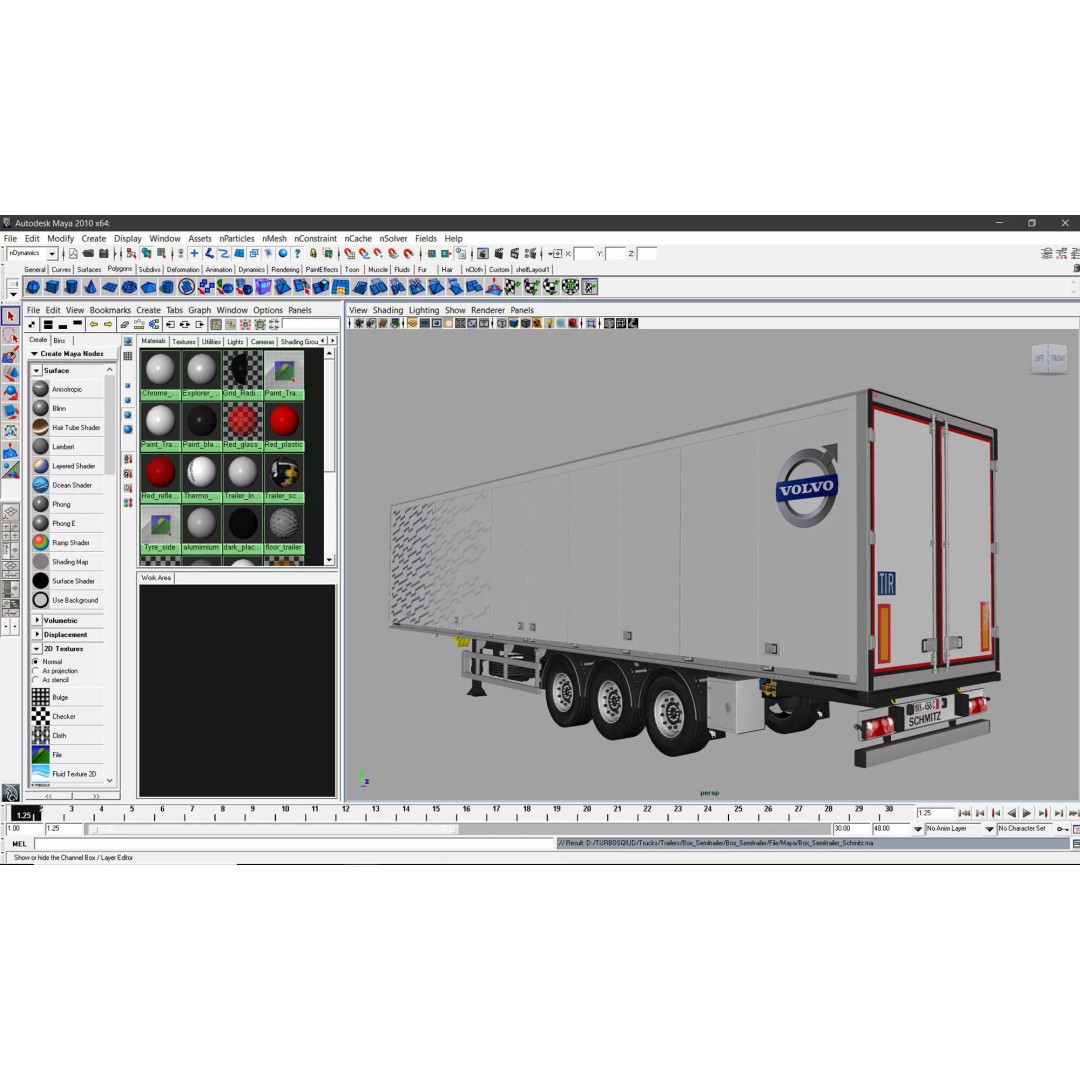Collapse the Create Maya Nodes section
The height and width of the screenshot is (1080, 1080).
34,353
